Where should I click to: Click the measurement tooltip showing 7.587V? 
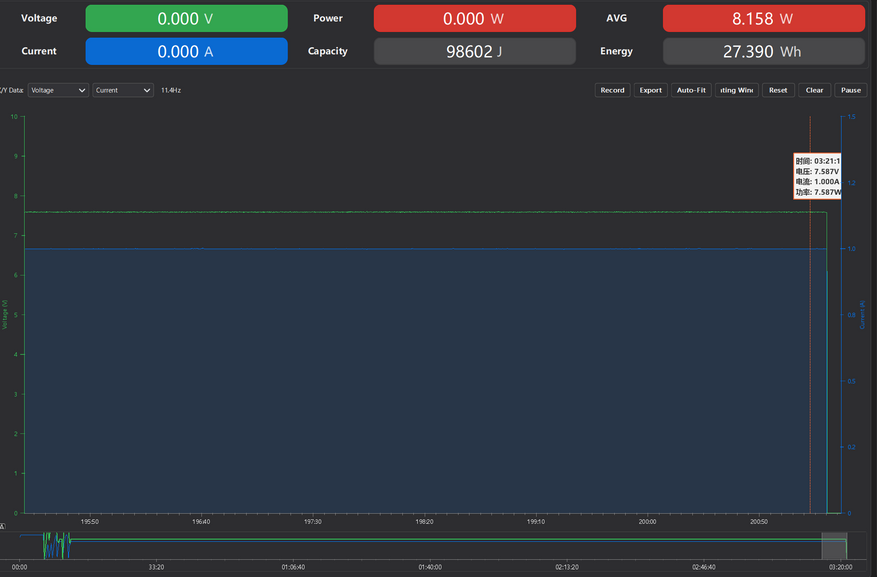(817, 176)
